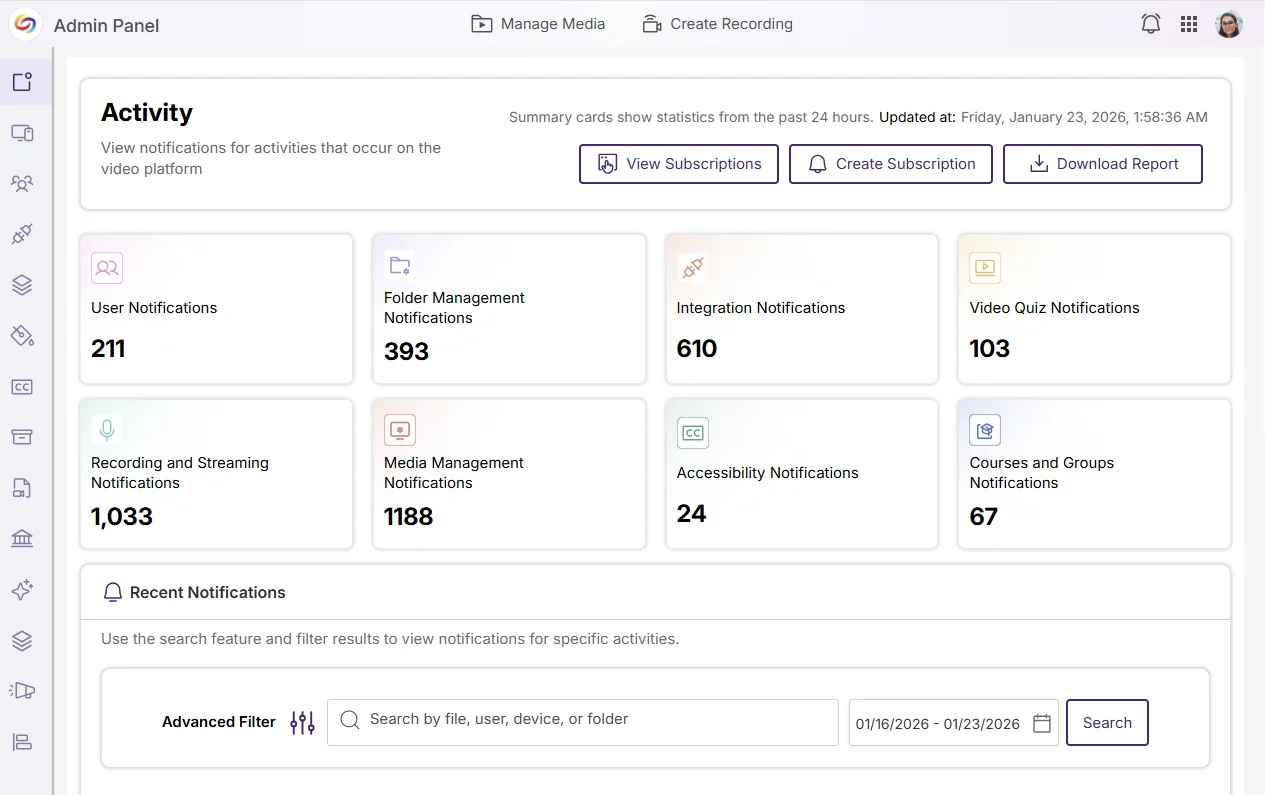Open the announcements megaphone sidebar icon

[22, 691]
